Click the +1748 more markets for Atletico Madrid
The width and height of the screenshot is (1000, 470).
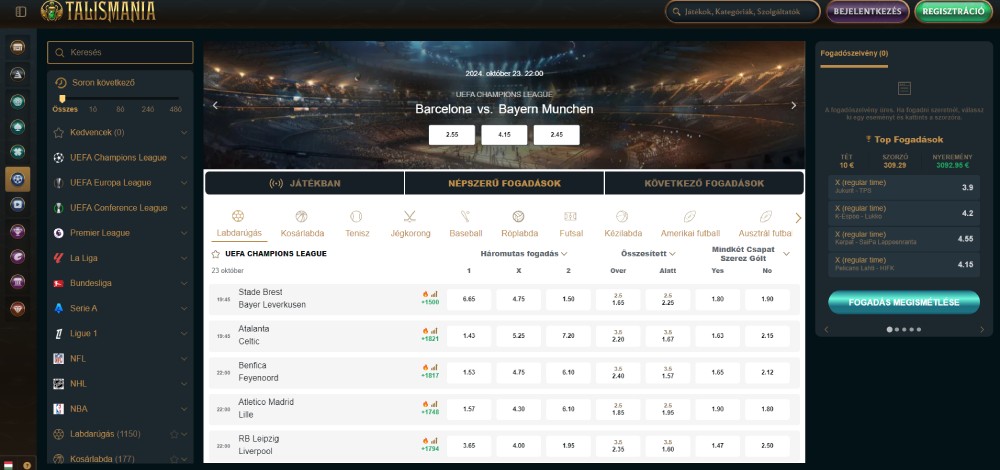coord(430,413)
